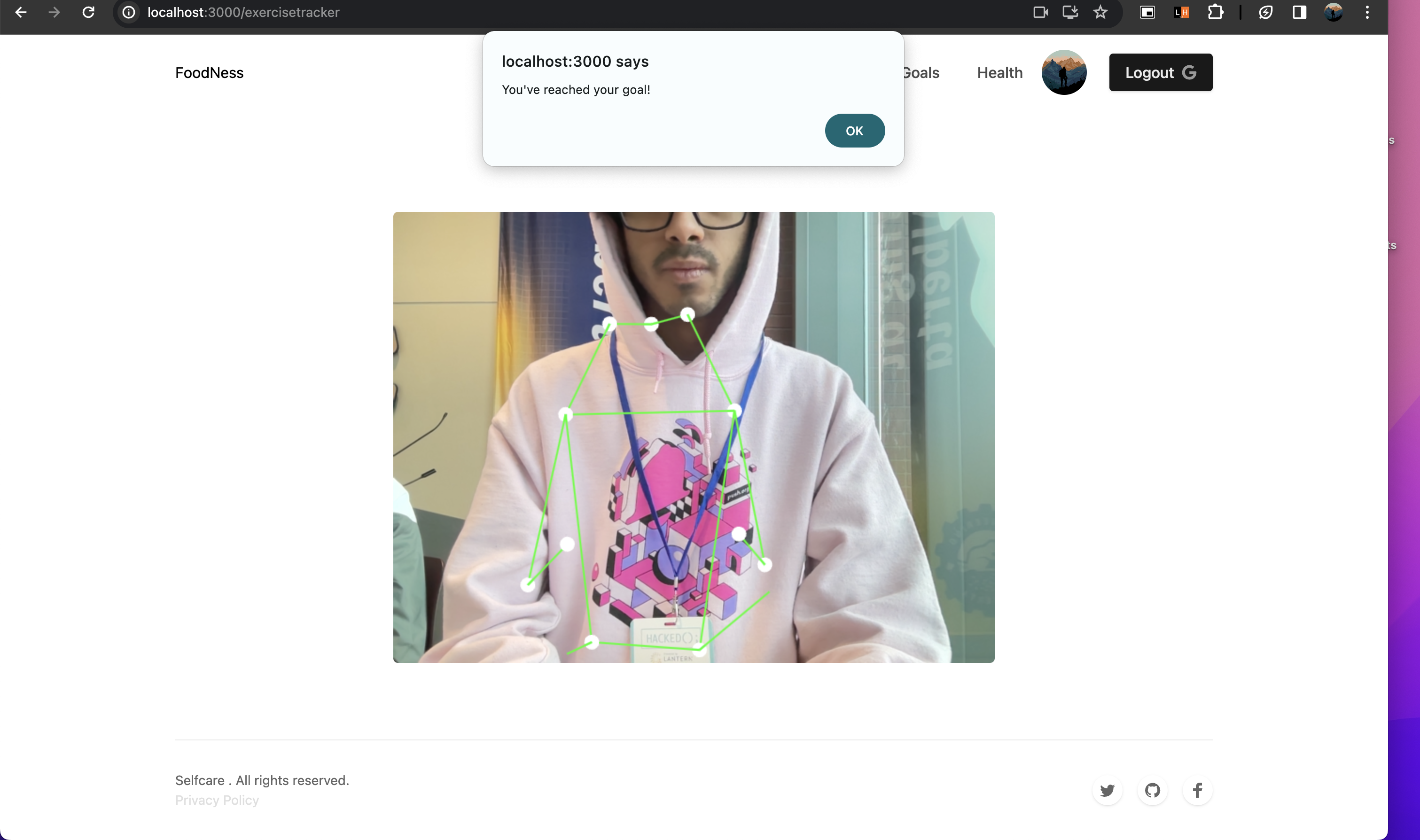The width and height of the screenshot is (1420, 840).
Task: Click the Logout button
Action: point(1160,72)
